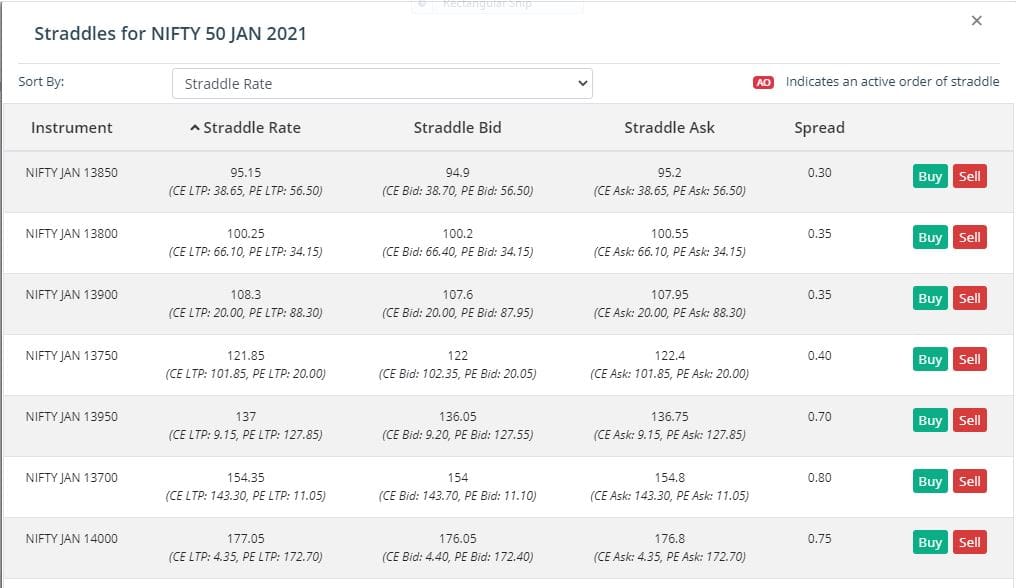The image size is (1016, 588).
Task: Close the Straddles dialog
Action: click(976, 21)
